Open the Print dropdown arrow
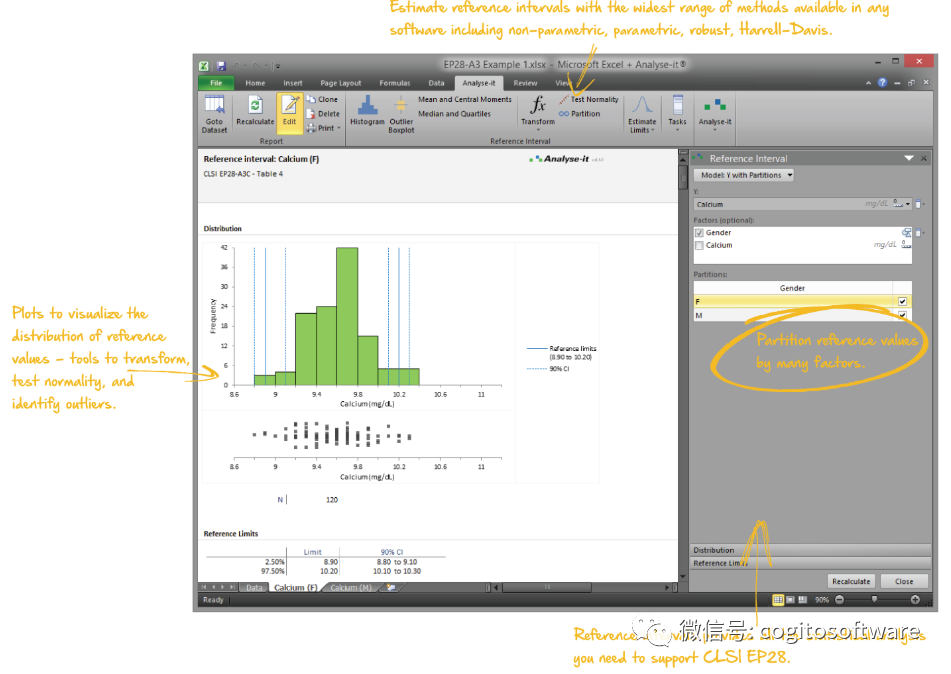The width and height of the screenshot is (951, 674). [338, 128]
